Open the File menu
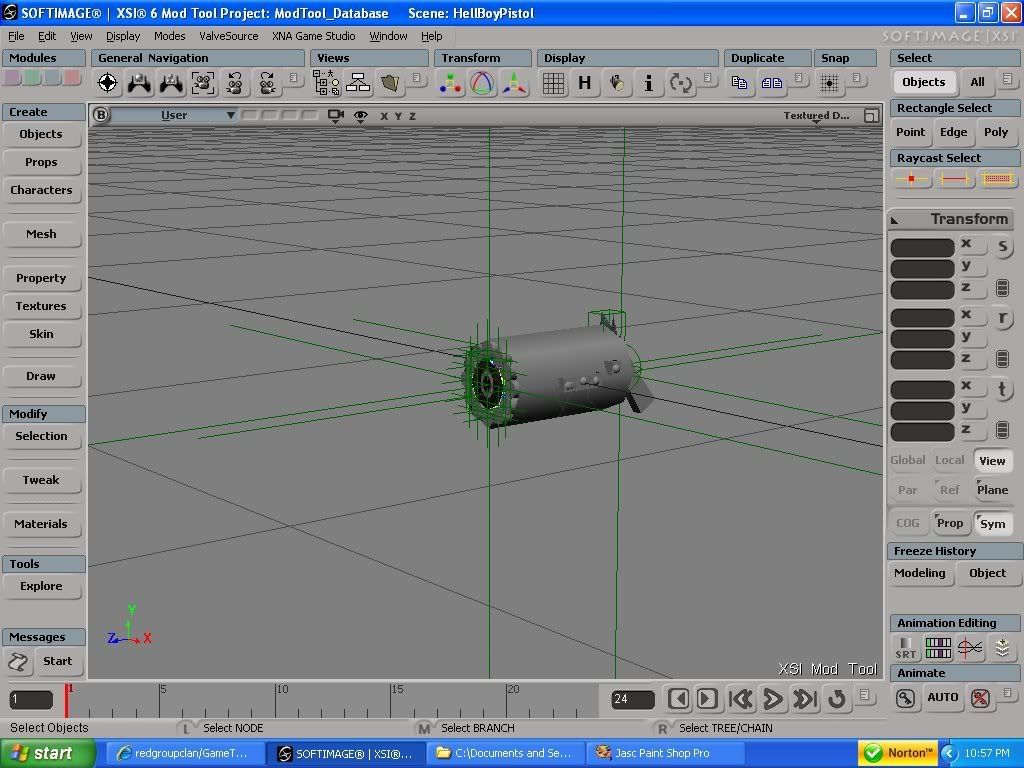 tap(16, 36)
